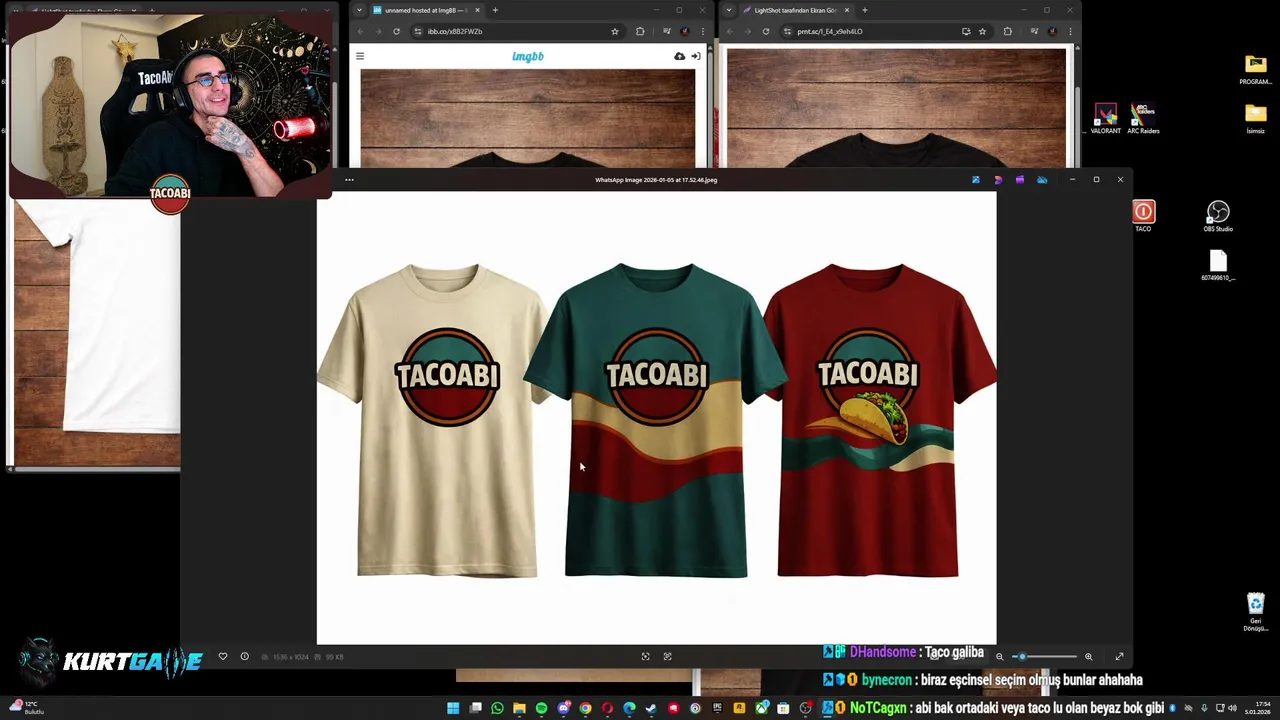
Task: Click the imgbb upload cloud icon
Action: (x=680, y=56)
